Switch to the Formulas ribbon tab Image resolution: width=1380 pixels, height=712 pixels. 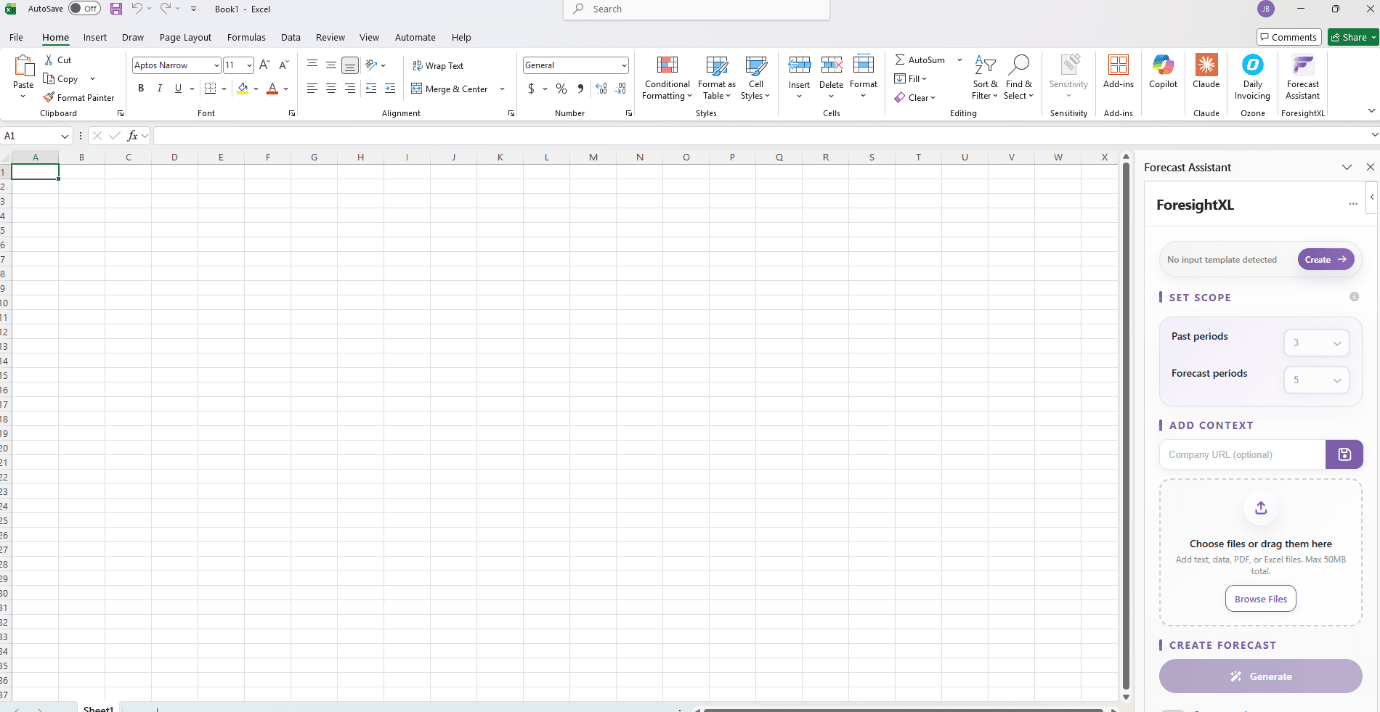tap(246, 37)
